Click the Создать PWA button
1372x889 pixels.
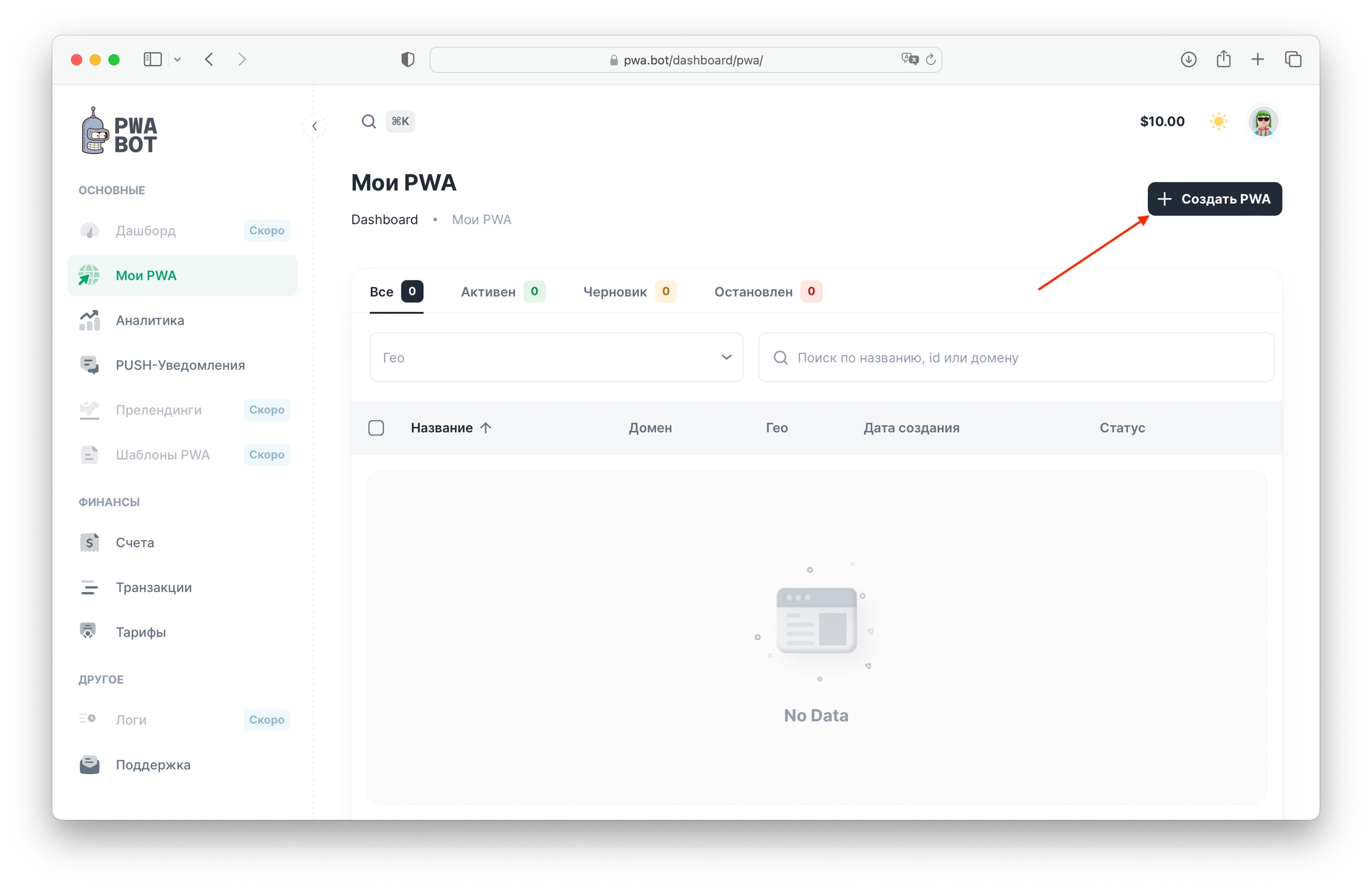coord(1214,199)
